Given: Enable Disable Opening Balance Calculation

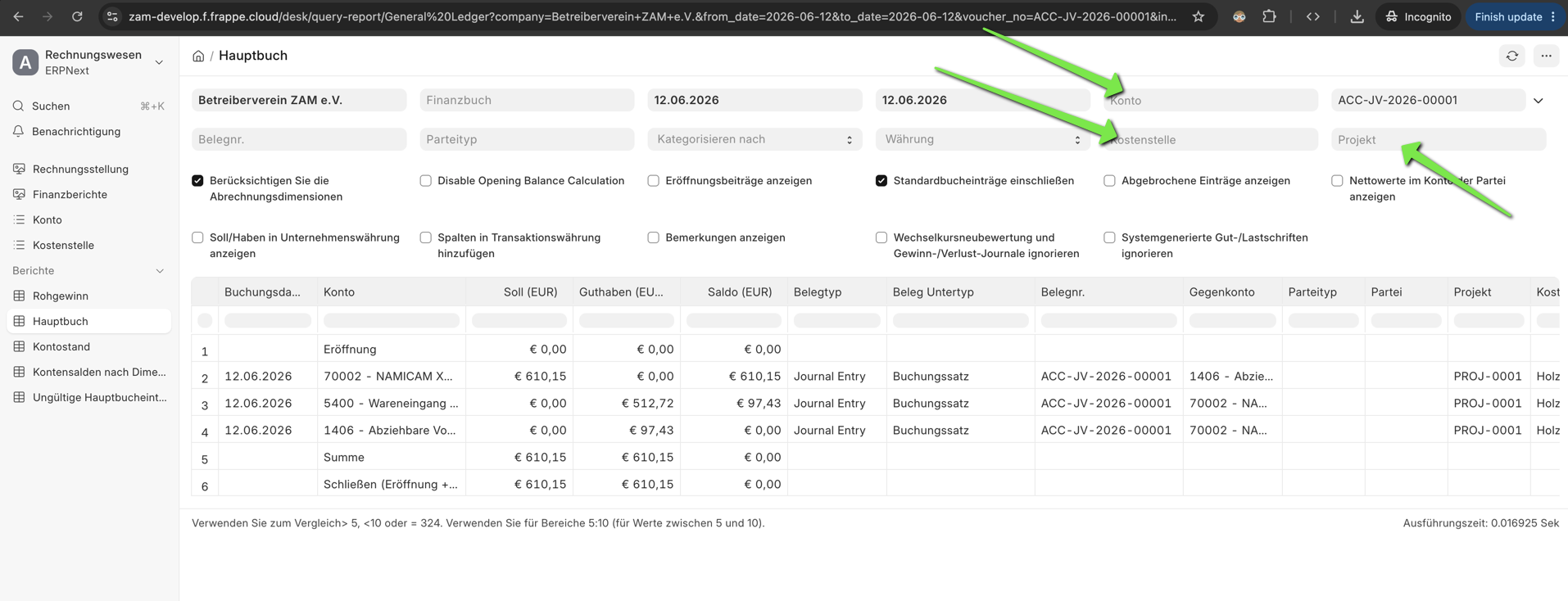Looking at the screenshot, I should (425, 180).
